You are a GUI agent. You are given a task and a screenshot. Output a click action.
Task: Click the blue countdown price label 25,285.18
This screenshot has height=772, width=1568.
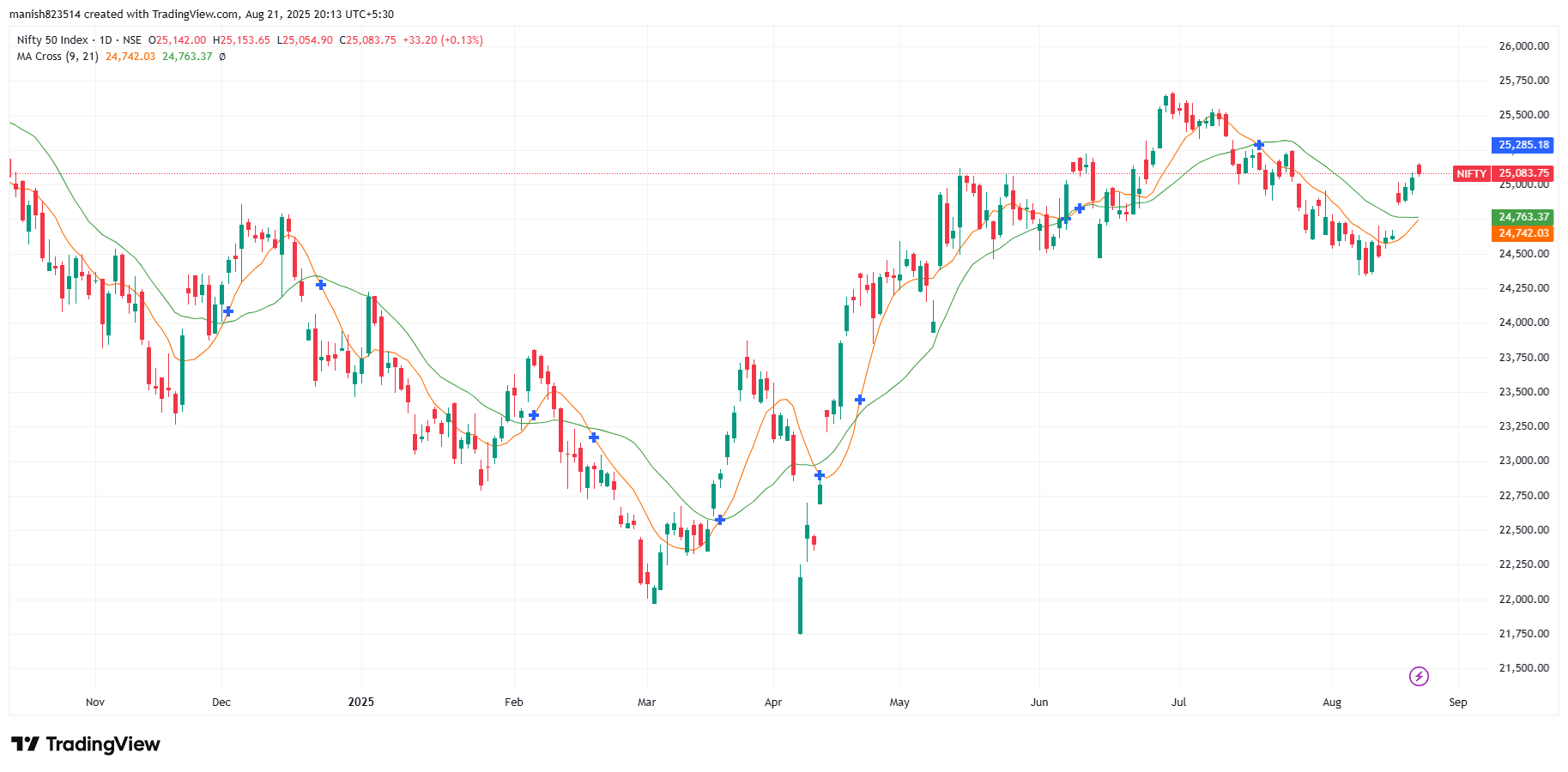(1523, 145)
